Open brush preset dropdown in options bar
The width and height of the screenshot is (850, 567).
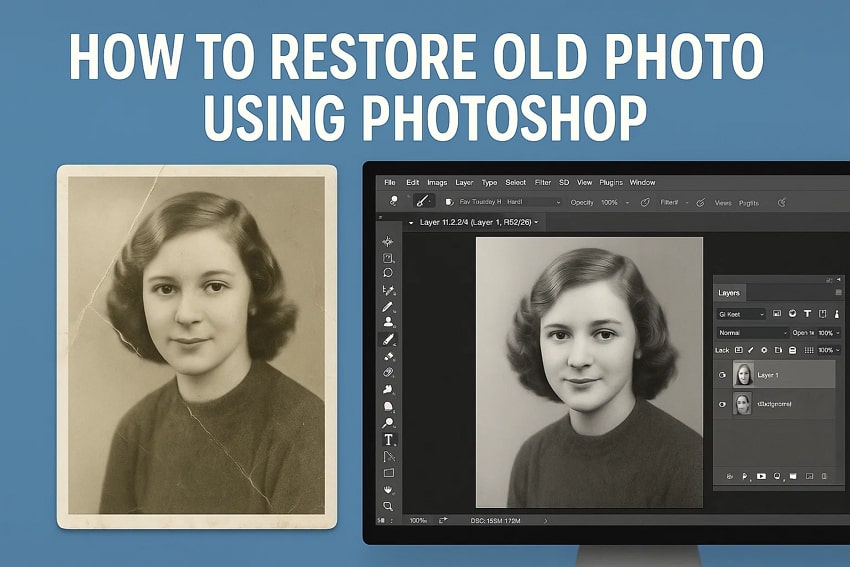pos(558,202)
